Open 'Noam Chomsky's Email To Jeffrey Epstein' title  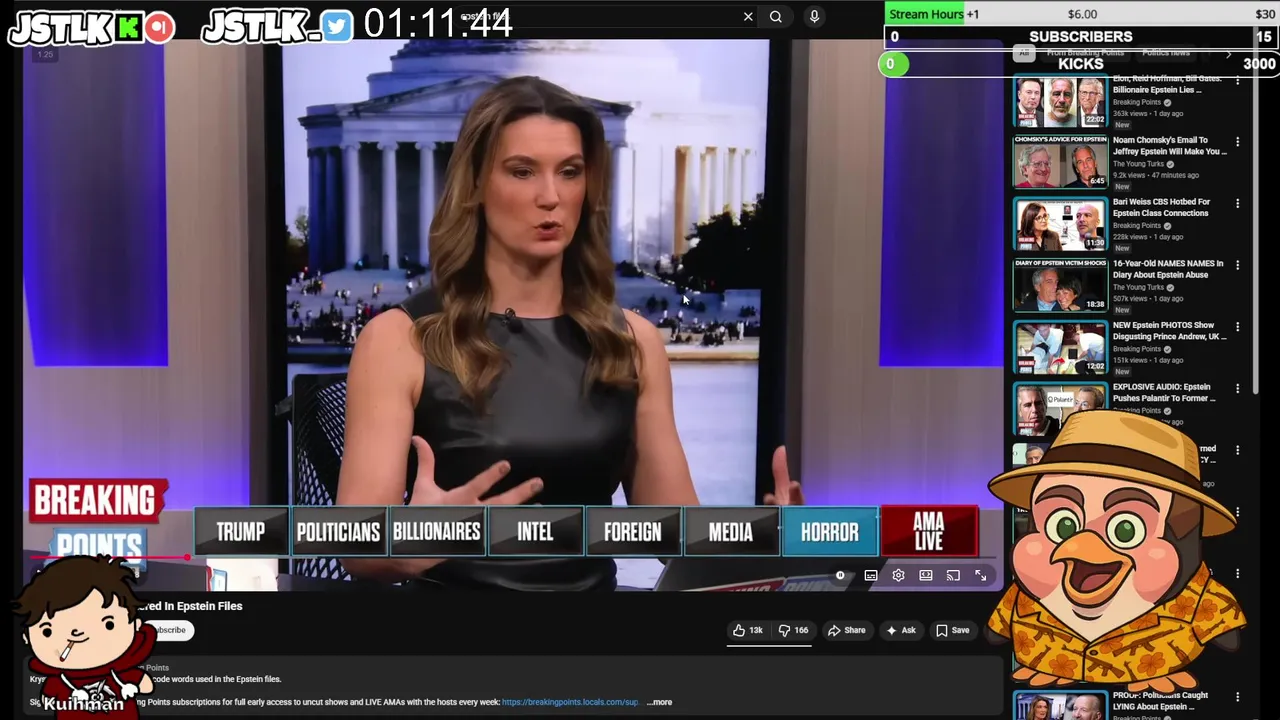coord(1170,146)
